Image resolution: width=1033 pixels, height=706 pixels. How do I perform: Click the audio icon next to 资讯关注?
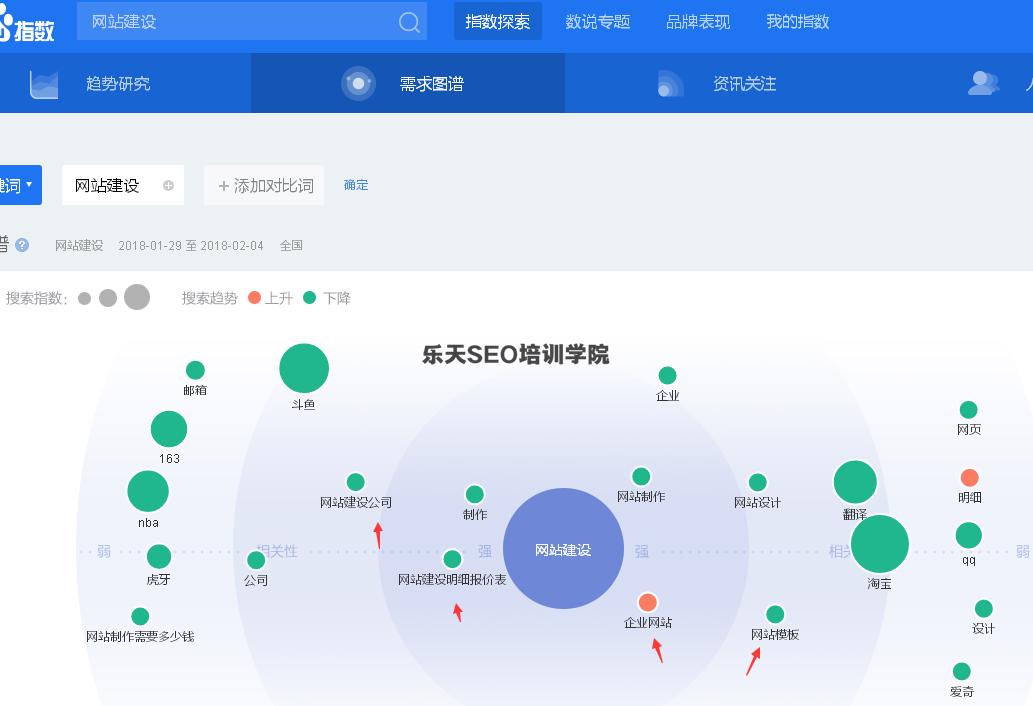click(668, 83)
